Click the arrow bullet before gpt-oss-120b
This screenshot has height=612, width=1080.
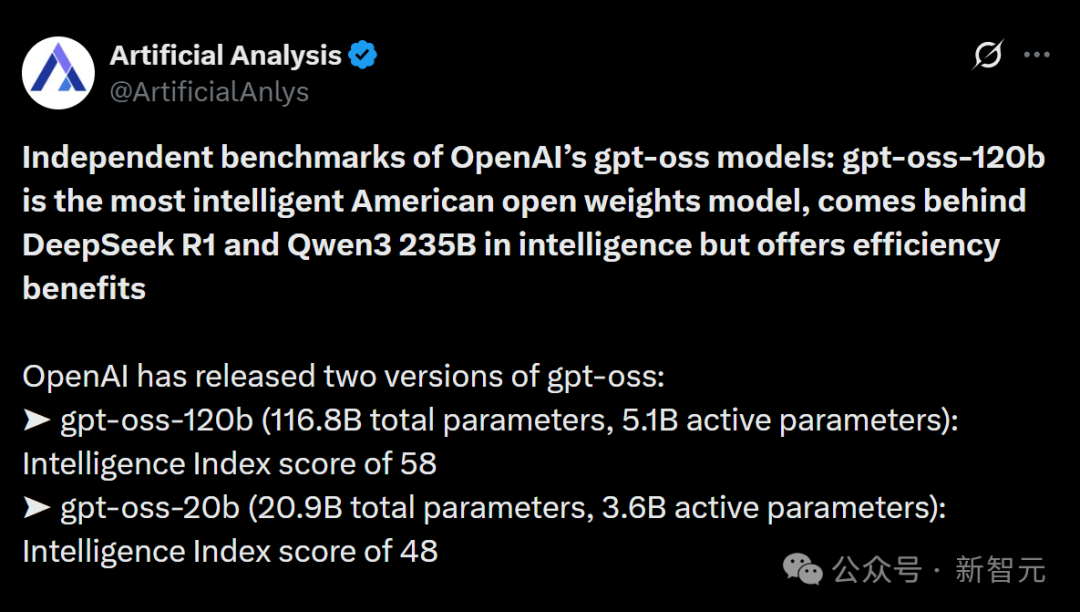pyautogui.click(x=37, y=420)
